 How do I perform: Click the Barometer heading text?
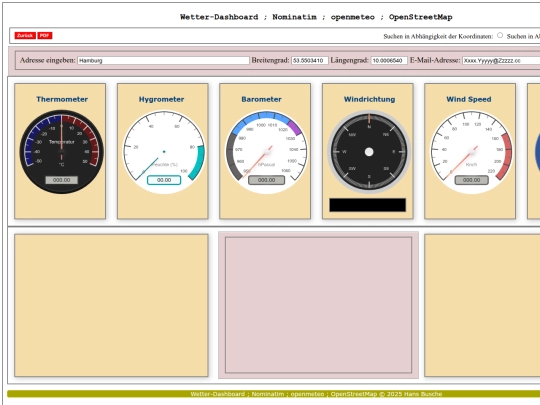click(x=261, y=99)
